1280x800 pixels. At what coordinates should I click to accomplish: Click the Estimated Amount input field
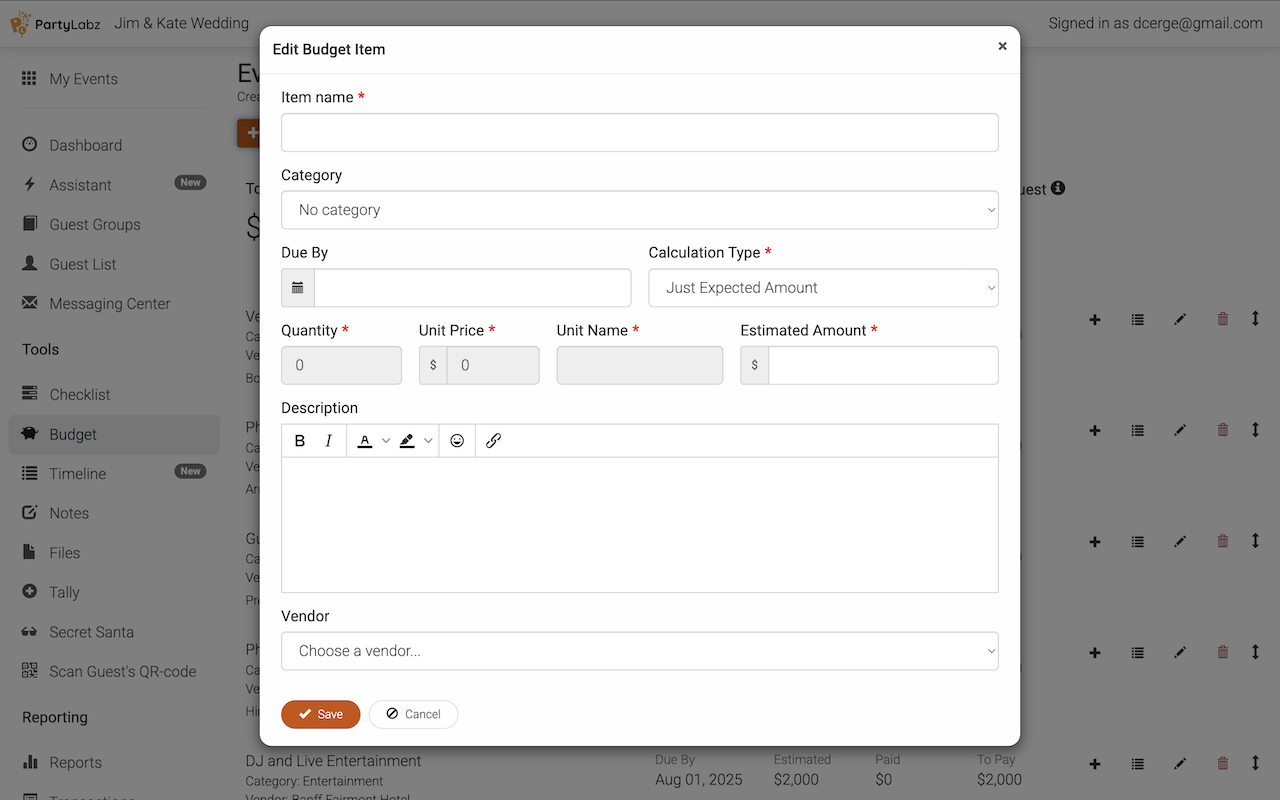[882, 366]
